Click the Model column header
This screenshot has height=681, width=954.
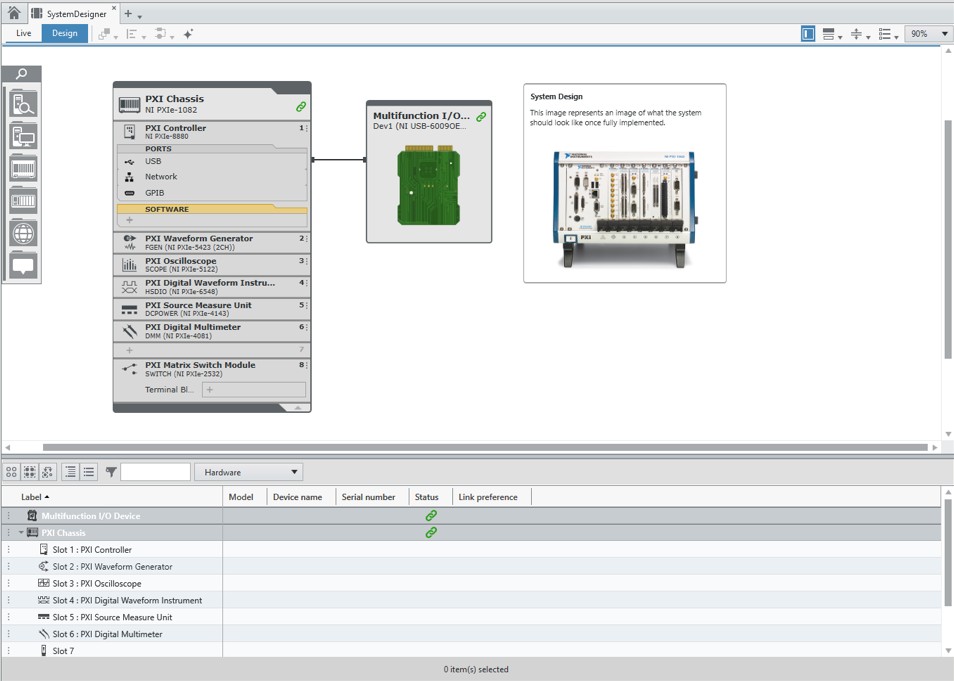pyautogui.click(x=245, y=497)
